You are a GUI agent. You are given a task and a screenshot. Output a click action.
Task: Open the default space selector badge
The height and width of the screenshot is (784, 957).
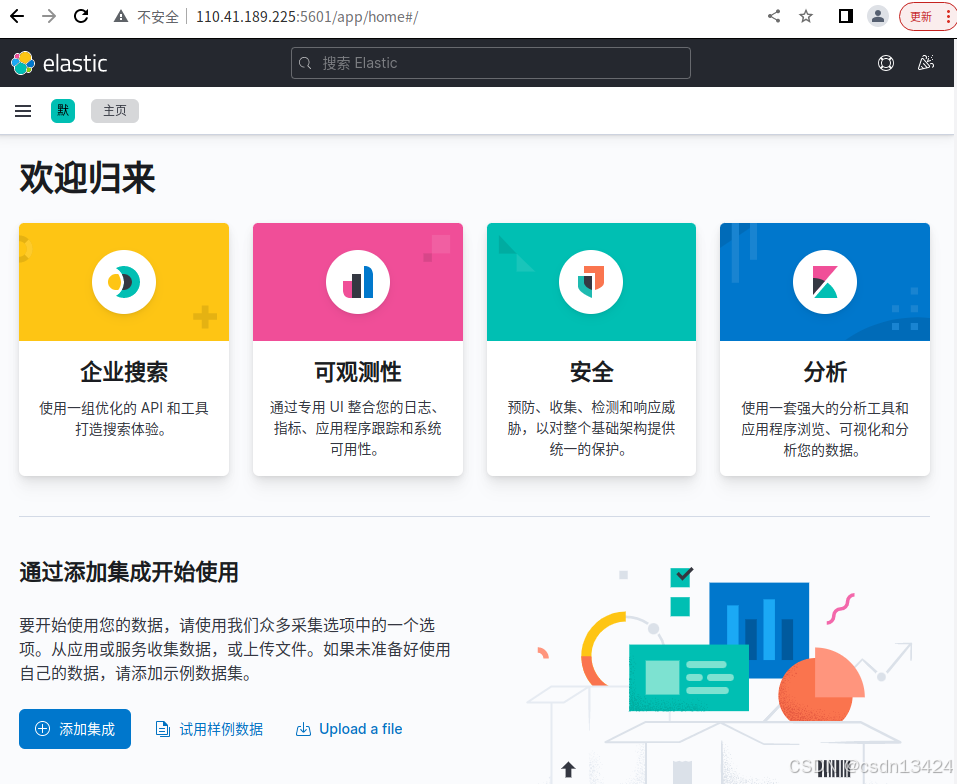[x=63, y=111]
